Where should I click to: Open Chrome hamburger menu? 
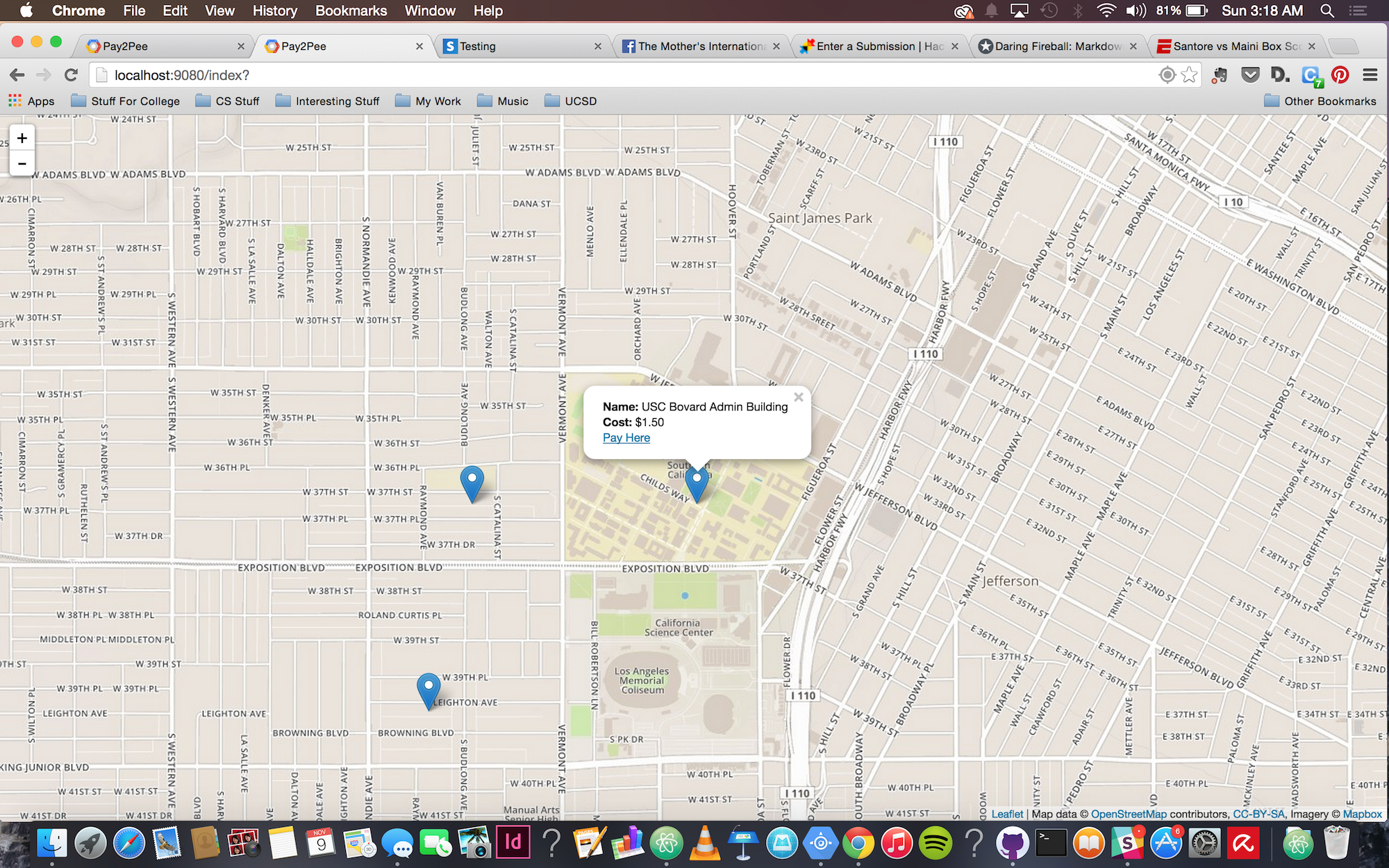(x=1370, y=75)
